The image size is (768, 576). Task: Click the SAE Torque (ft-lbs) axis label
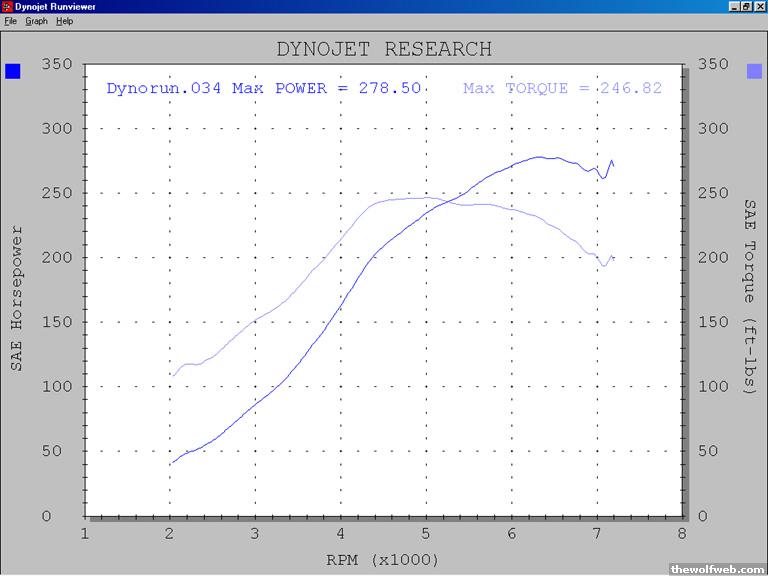point(750,296)
